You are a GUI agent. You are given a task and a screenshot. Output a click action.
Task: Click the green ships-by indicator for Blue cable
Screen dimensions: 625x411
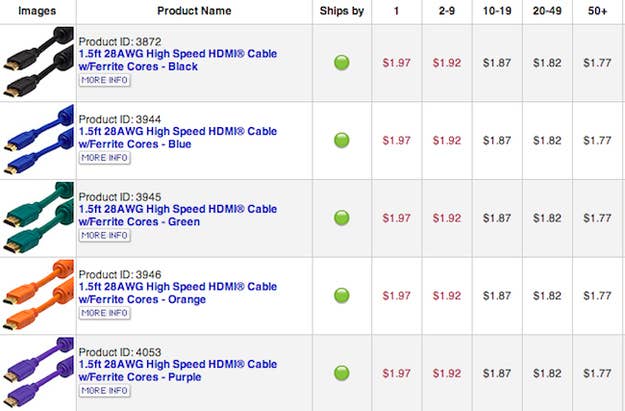(342, 140)
